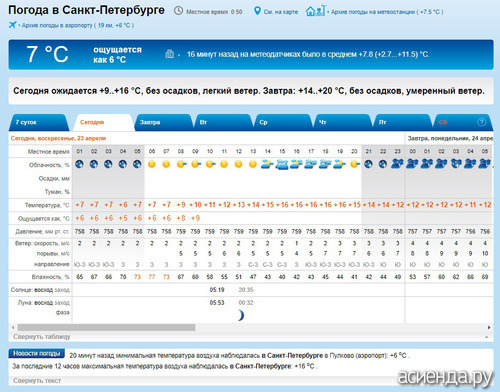Click the help question mark icon
Screen dimensions: 500x392
coord(481,122)
